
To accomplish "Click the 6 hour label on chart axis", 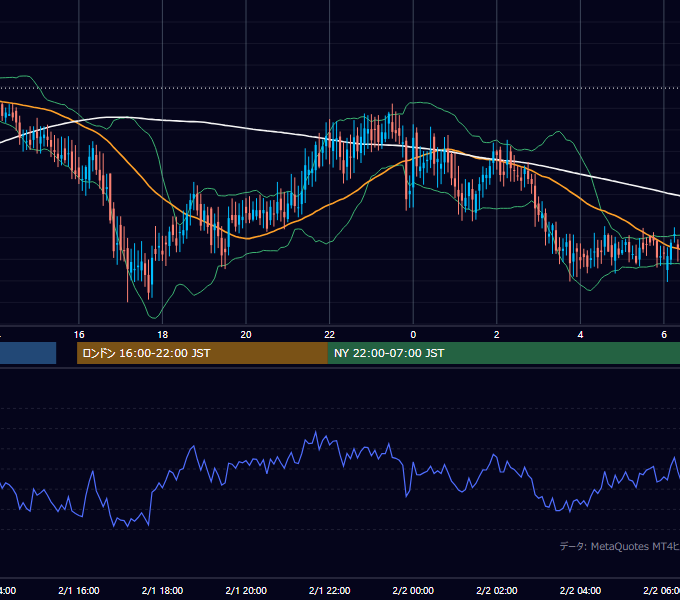I will [x=664, y=335].
